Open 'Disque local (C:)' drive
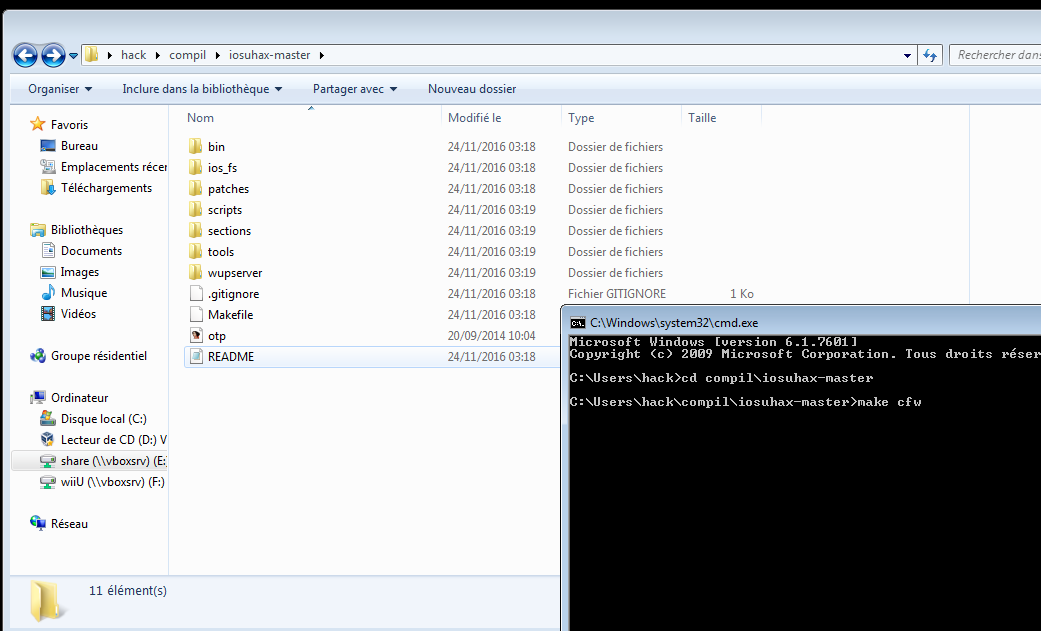The image size is (1041, 631). (94, 418)
